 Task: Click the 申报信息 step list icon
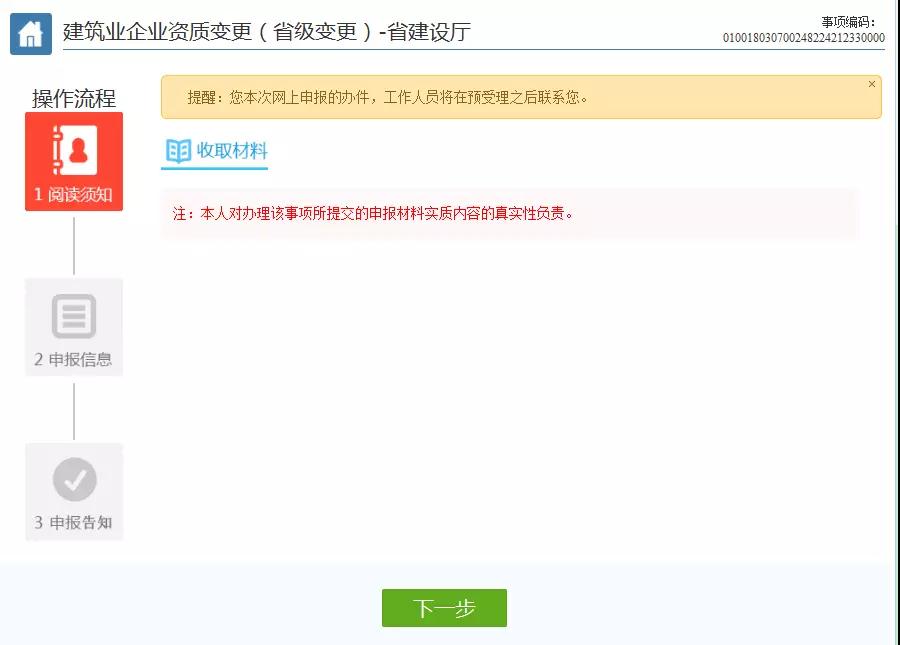tap(74, 316)
